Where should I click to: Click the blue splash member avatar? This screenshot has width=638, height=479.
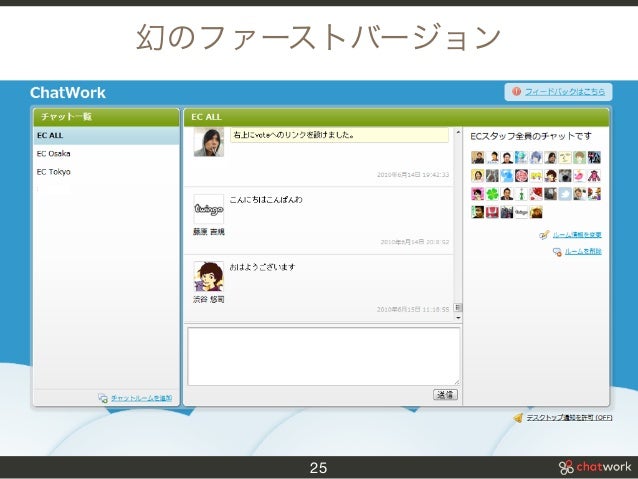point(507,175)
